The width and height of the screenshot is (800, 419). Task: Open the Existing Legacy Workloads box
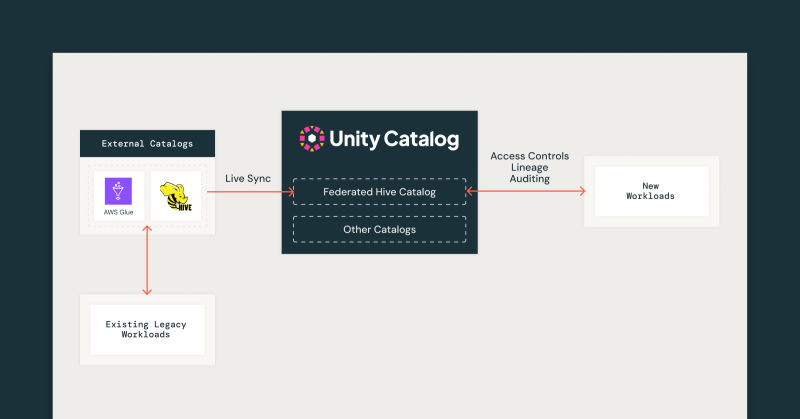point(147,330)
